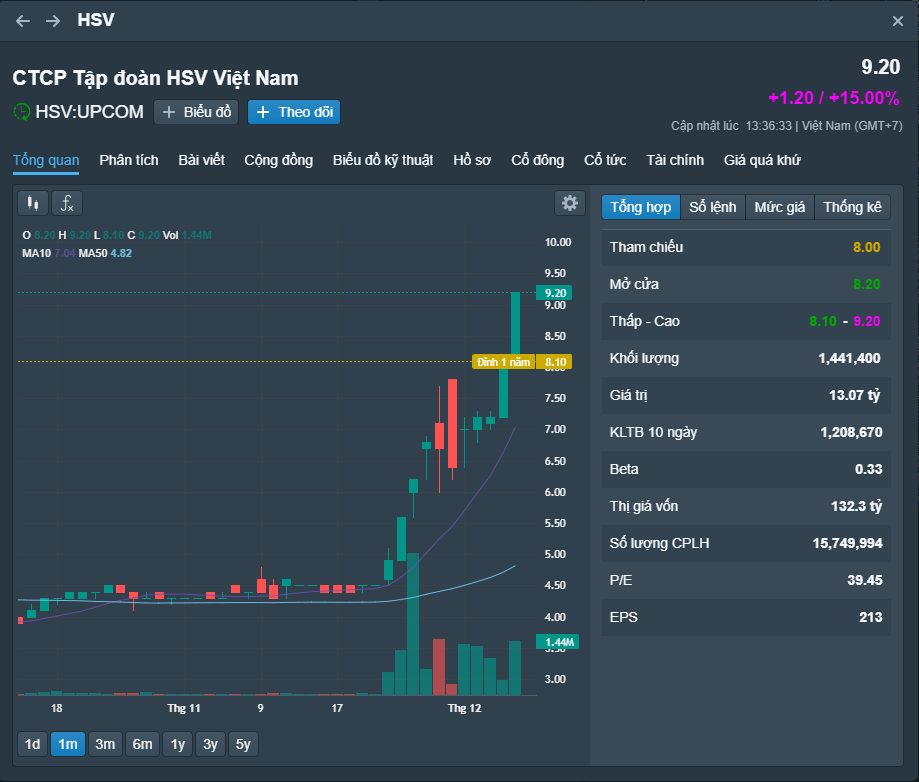Open chart settings gear icon
919x782 pixels.
[570, 203]
